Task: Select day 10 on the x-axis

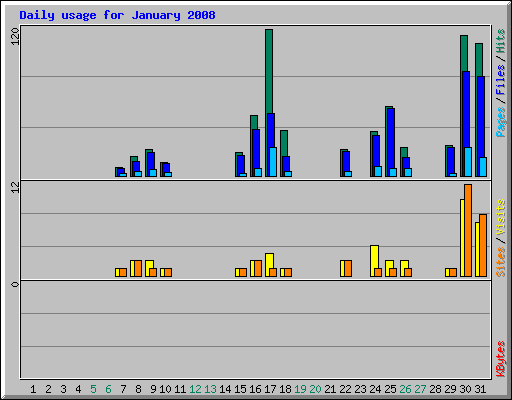Action: pos(165,389)
